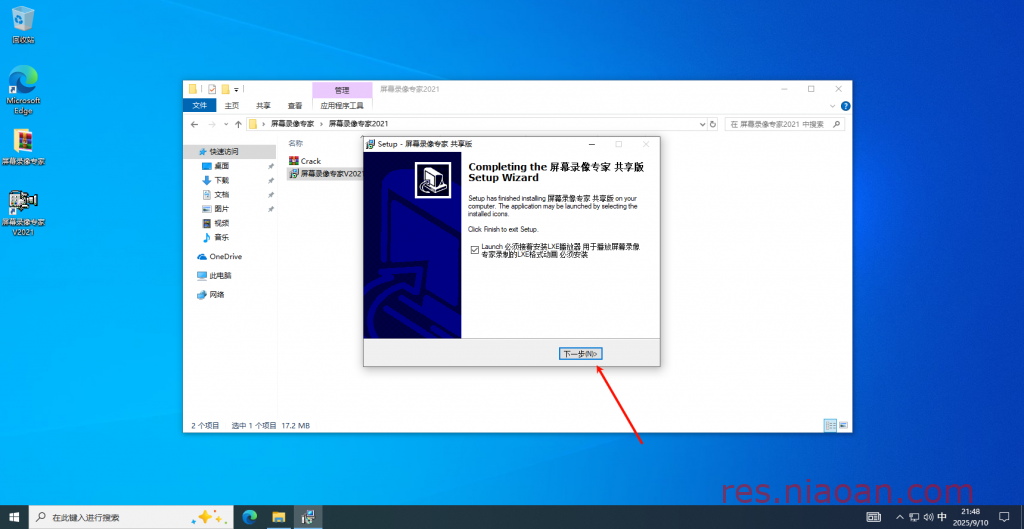
Task: Open the 共享 ribbon tab
Action: coord(263,105)
